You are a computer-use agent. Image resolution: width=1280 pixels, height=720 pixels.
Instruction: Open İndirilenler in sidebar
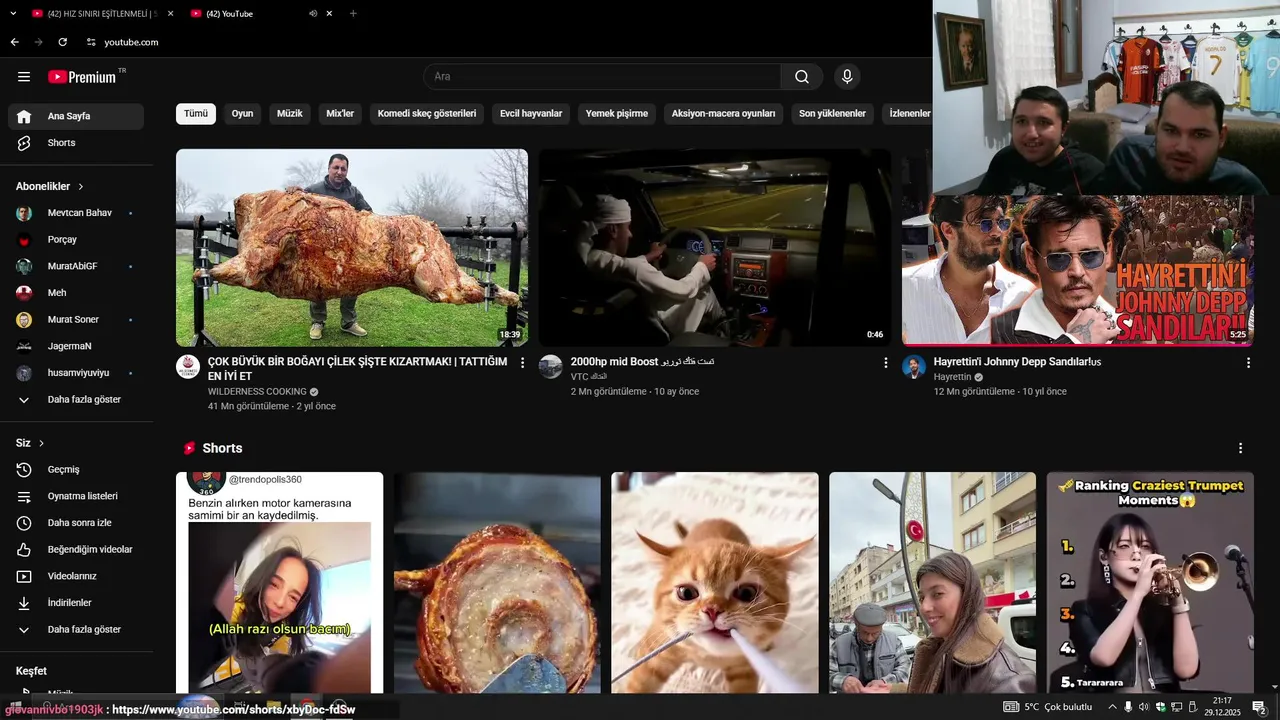tap(76, 603)
